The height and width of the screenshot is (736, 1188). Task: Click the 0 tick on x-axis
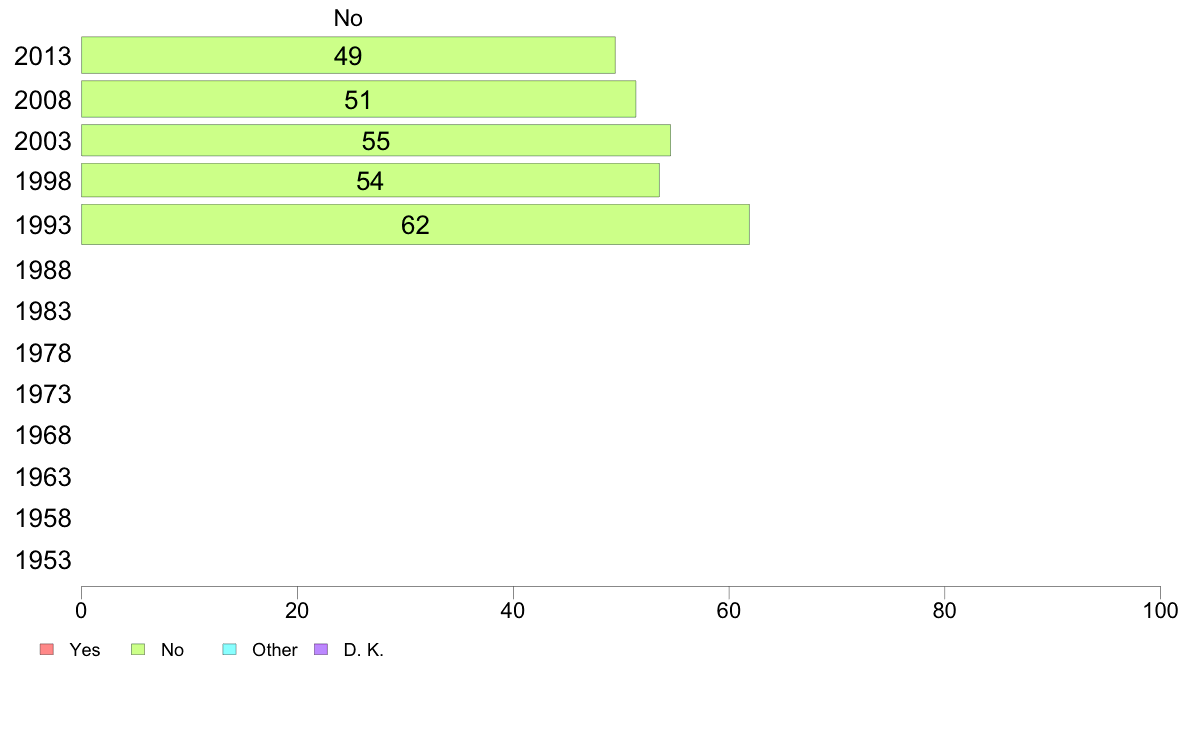tap(82, 610)
